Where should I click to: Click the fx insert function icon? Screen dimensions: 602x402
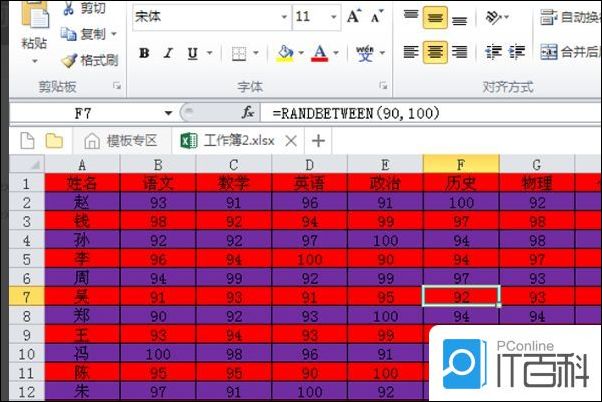click(248, 113)
